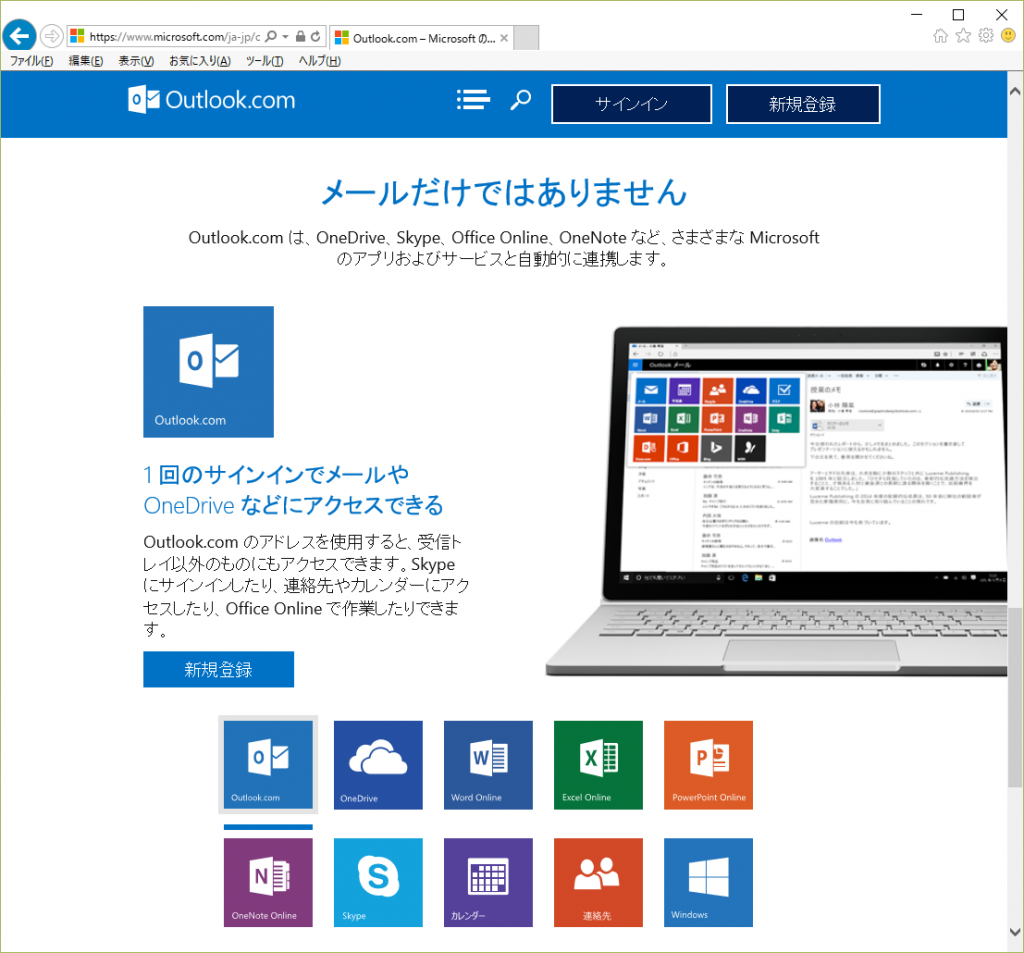Minimize the browser window

[917, 14]
